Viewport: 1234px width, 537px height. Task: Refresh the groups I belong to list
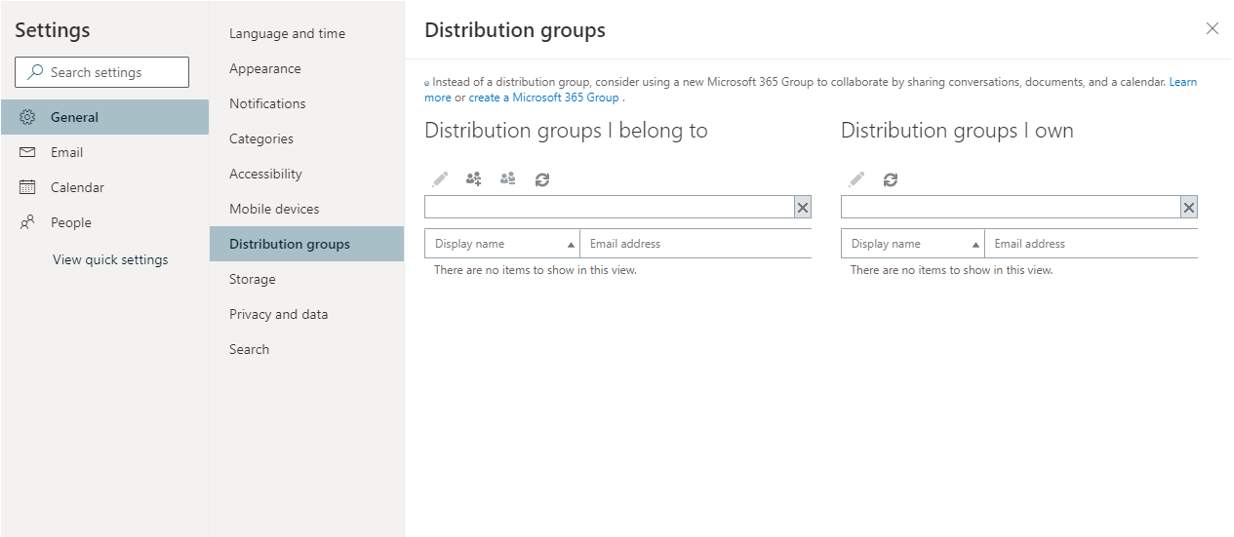[542, 180]
